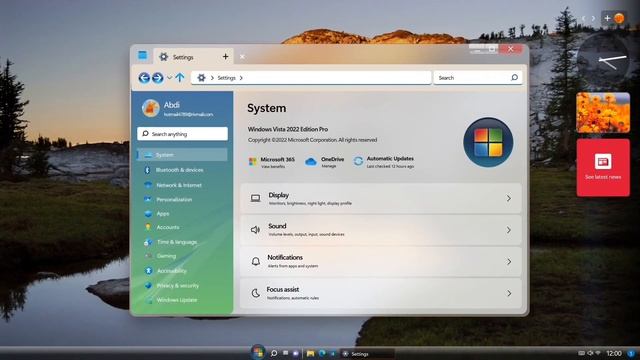Select System in the sidebar
This screenshot has width=640, height=360.
click(182, 155)
